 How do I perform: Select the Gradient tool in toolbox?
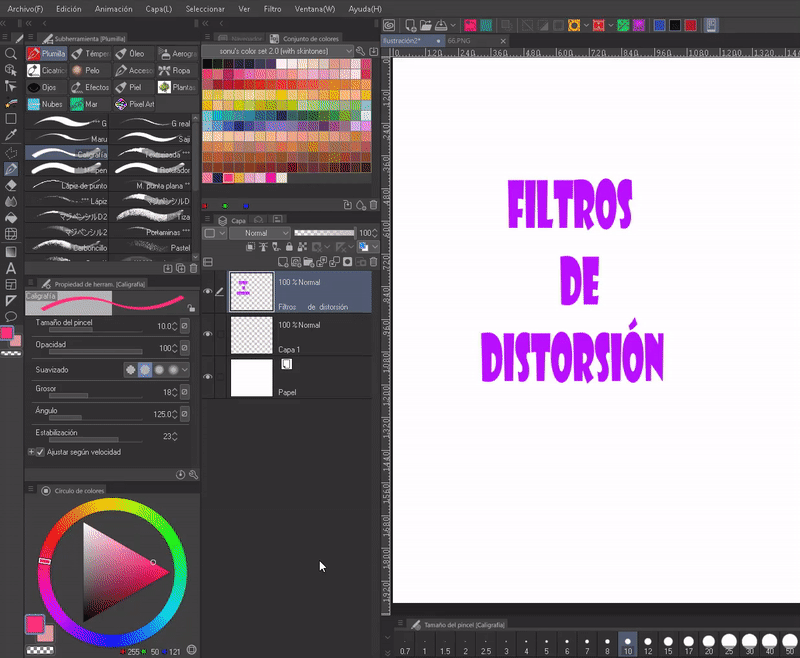point(11,251)
